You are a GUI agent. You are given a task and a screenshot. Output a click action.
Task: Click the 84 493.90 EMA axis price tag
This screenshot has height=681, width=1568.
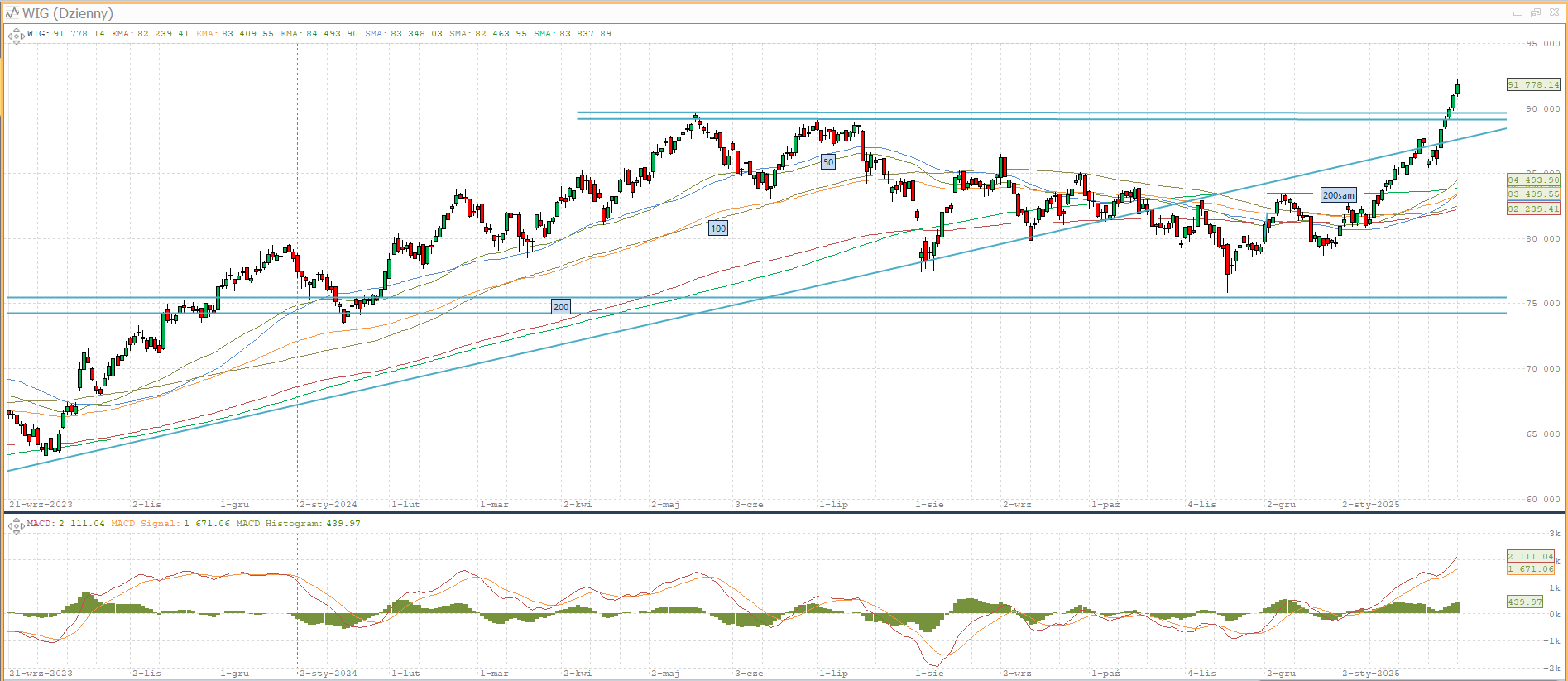[1532, 180]
